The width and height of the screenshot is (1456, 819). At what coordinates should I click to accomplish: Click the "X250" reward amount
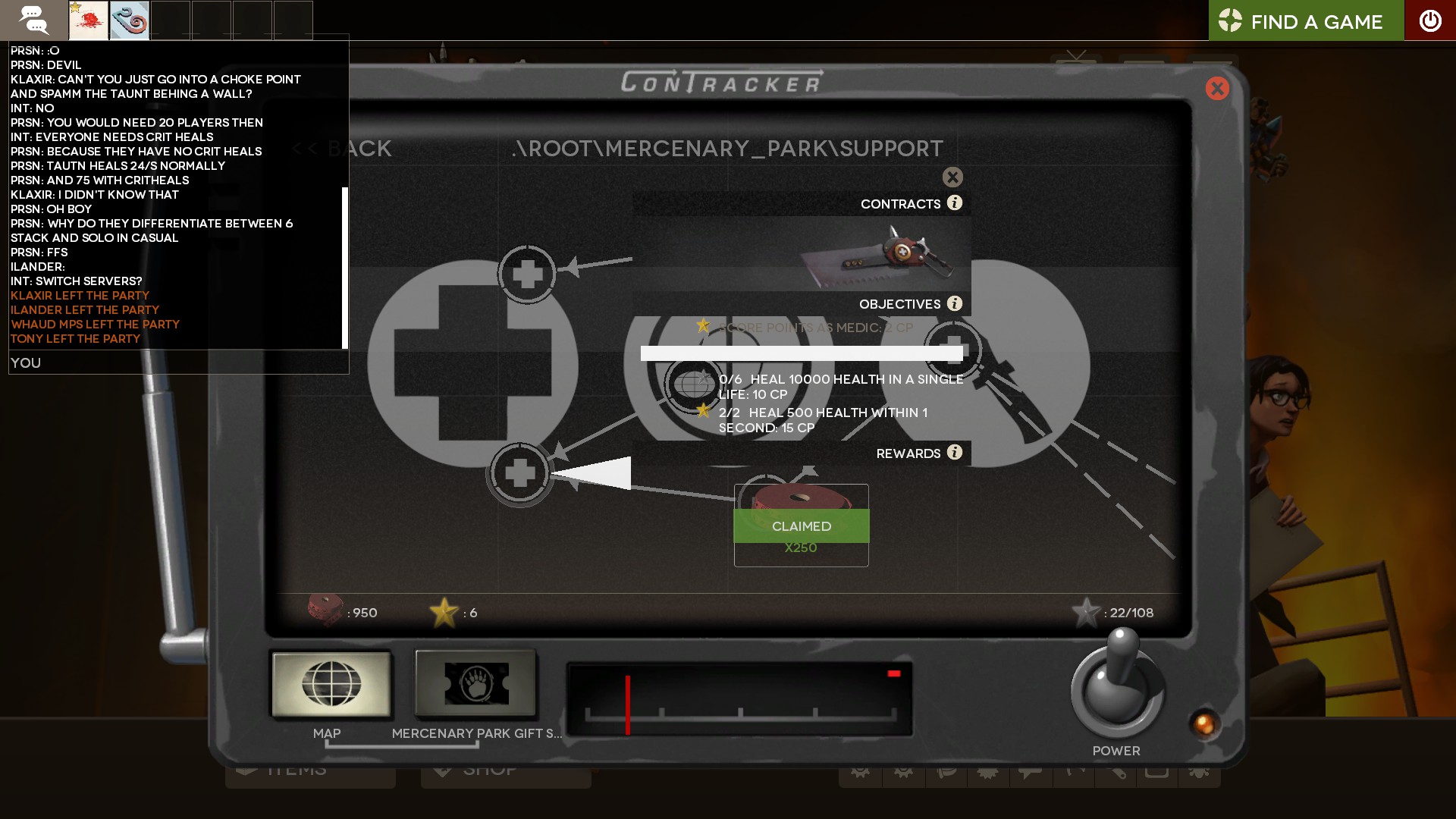coord(801,548)
